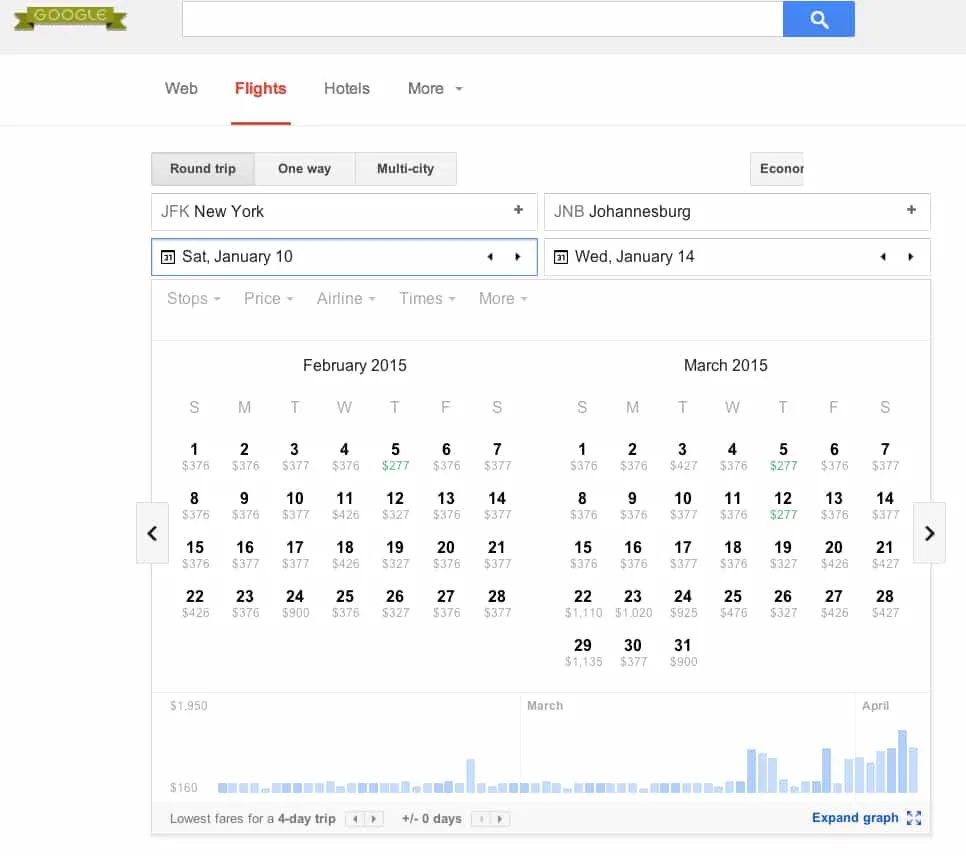Screen dimensions: 966x856
Task: Select the One way trip option
Action: click(305, 168)
